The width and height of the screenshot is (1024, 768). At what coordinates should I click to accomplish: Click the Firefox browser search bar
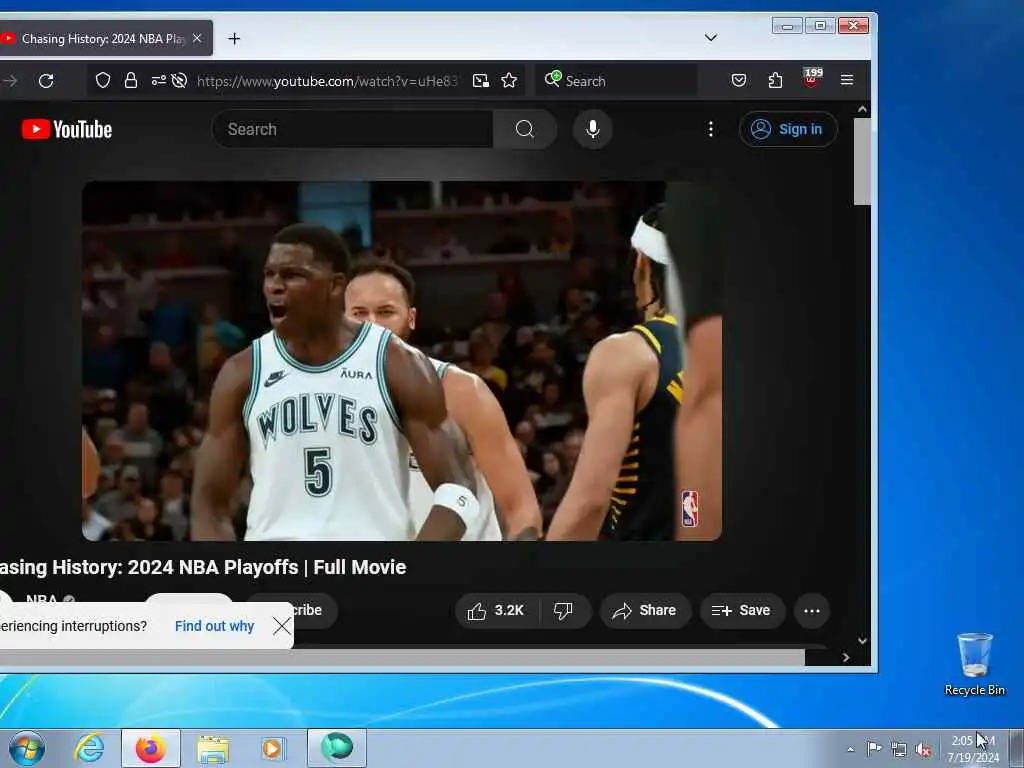point(616,80)
